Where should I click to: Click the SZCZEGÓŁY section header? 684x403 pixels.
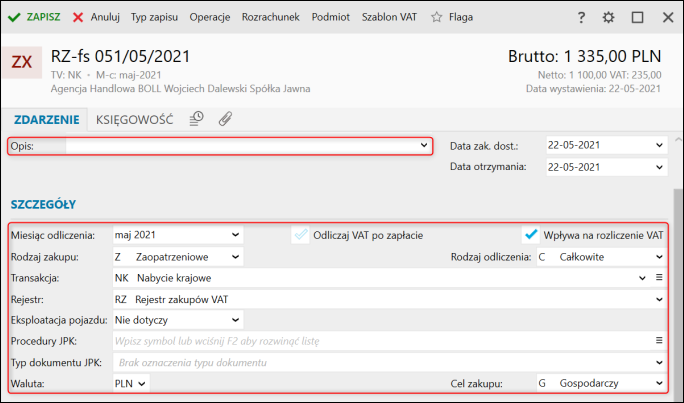(43, 205)
